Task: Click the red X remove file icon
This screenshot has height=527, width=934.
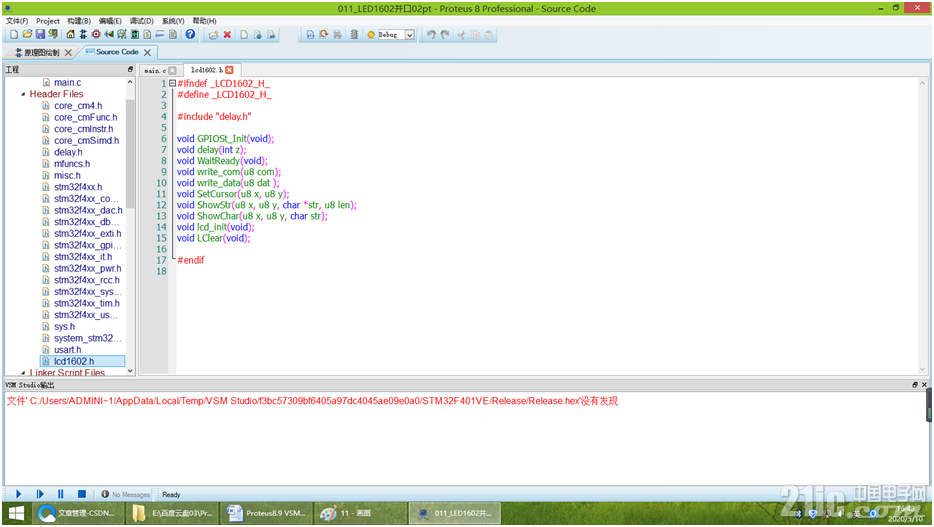Action: pos(227,35)
